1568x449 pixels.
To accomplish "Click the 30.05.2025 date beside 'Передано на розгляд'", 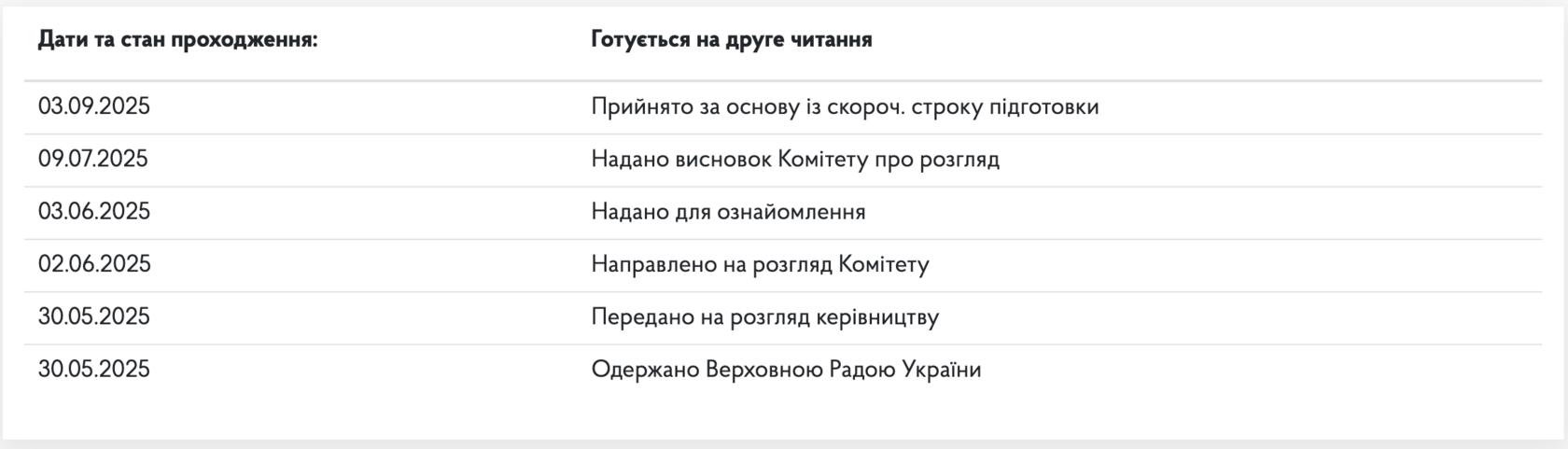I will 94,316.
